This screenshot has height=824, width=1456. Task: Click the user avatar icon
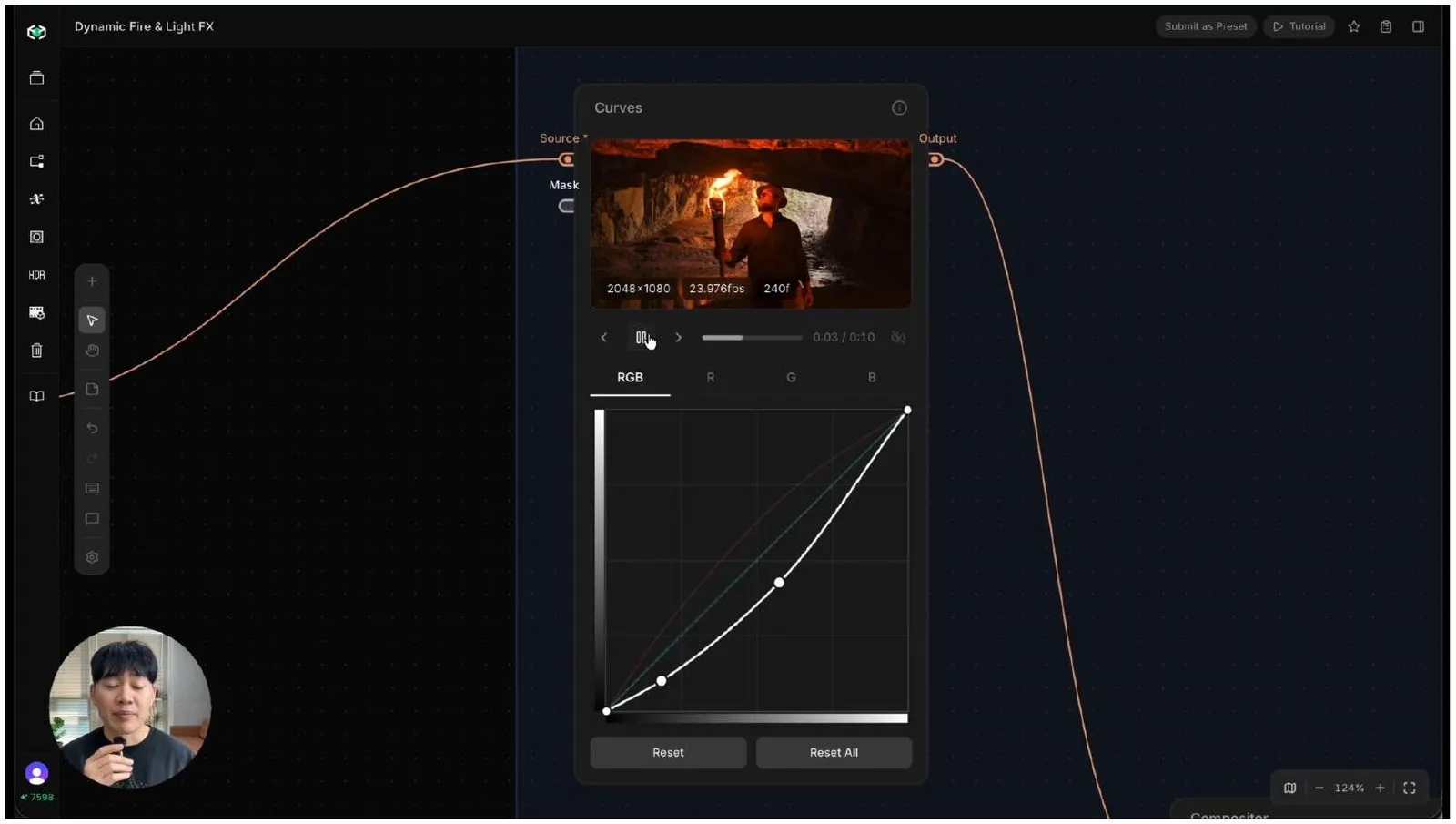pyautogui.click(x=36, y=774)
